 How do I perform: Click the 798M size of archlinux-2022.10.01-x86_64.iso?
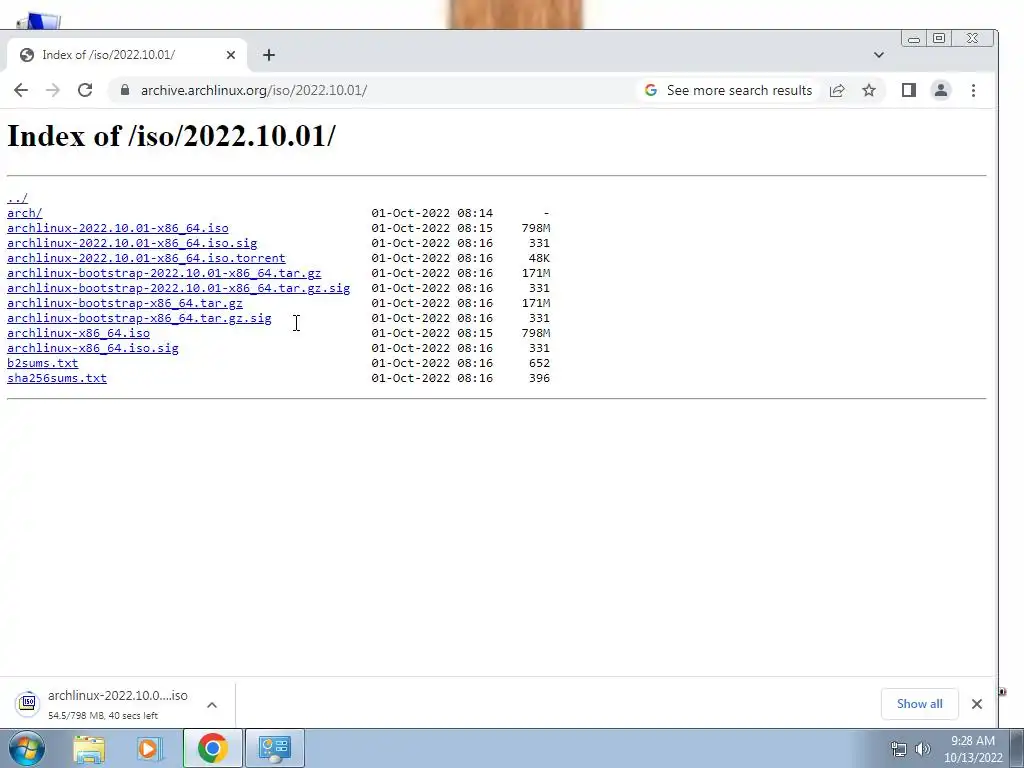tap(536, 228)
